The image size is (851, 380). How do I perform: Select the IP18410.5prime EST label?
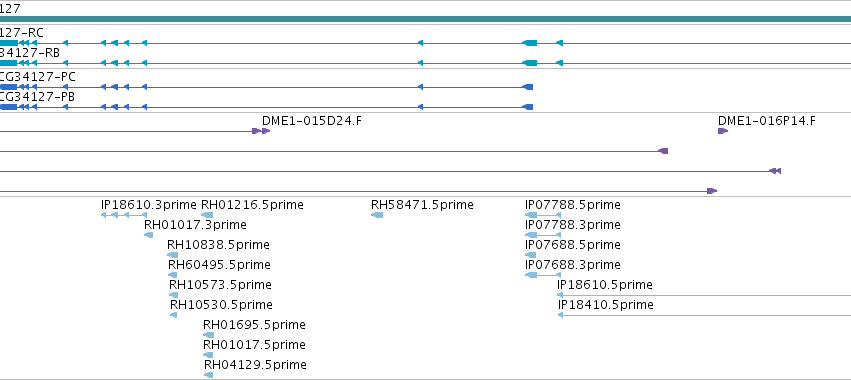606,305
